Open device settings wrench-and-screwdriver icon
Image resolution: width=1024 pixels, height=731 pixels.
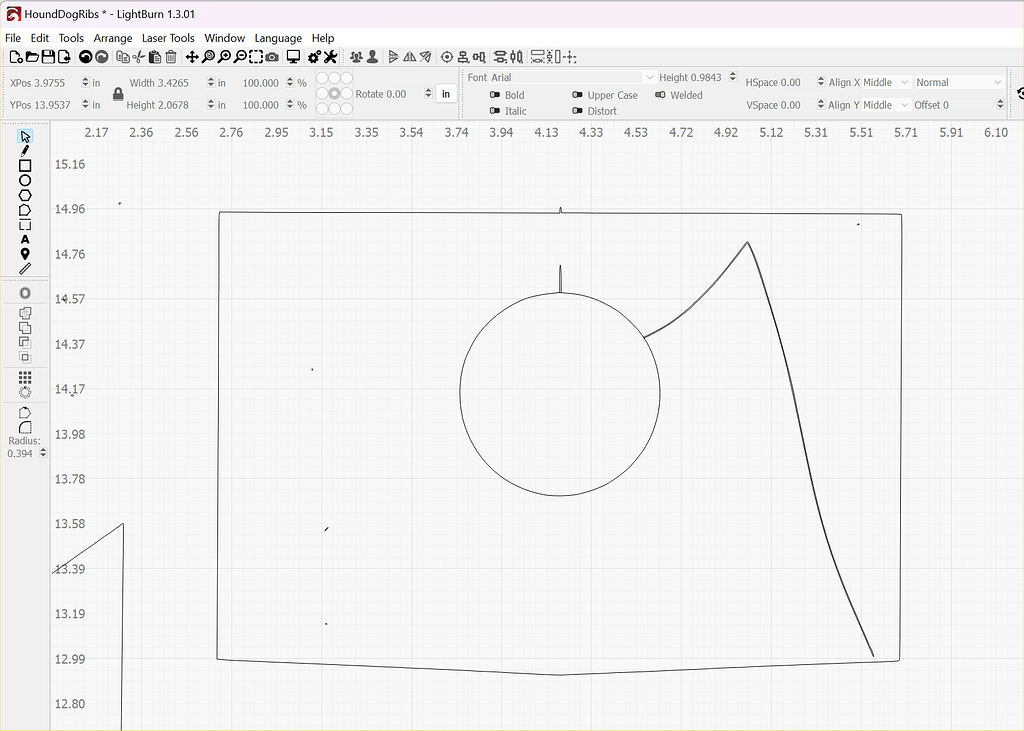(330, 58)
